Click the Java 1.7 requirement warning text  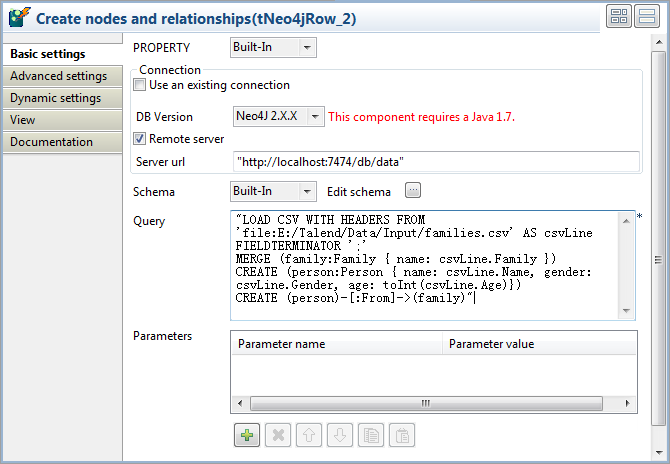421,117
